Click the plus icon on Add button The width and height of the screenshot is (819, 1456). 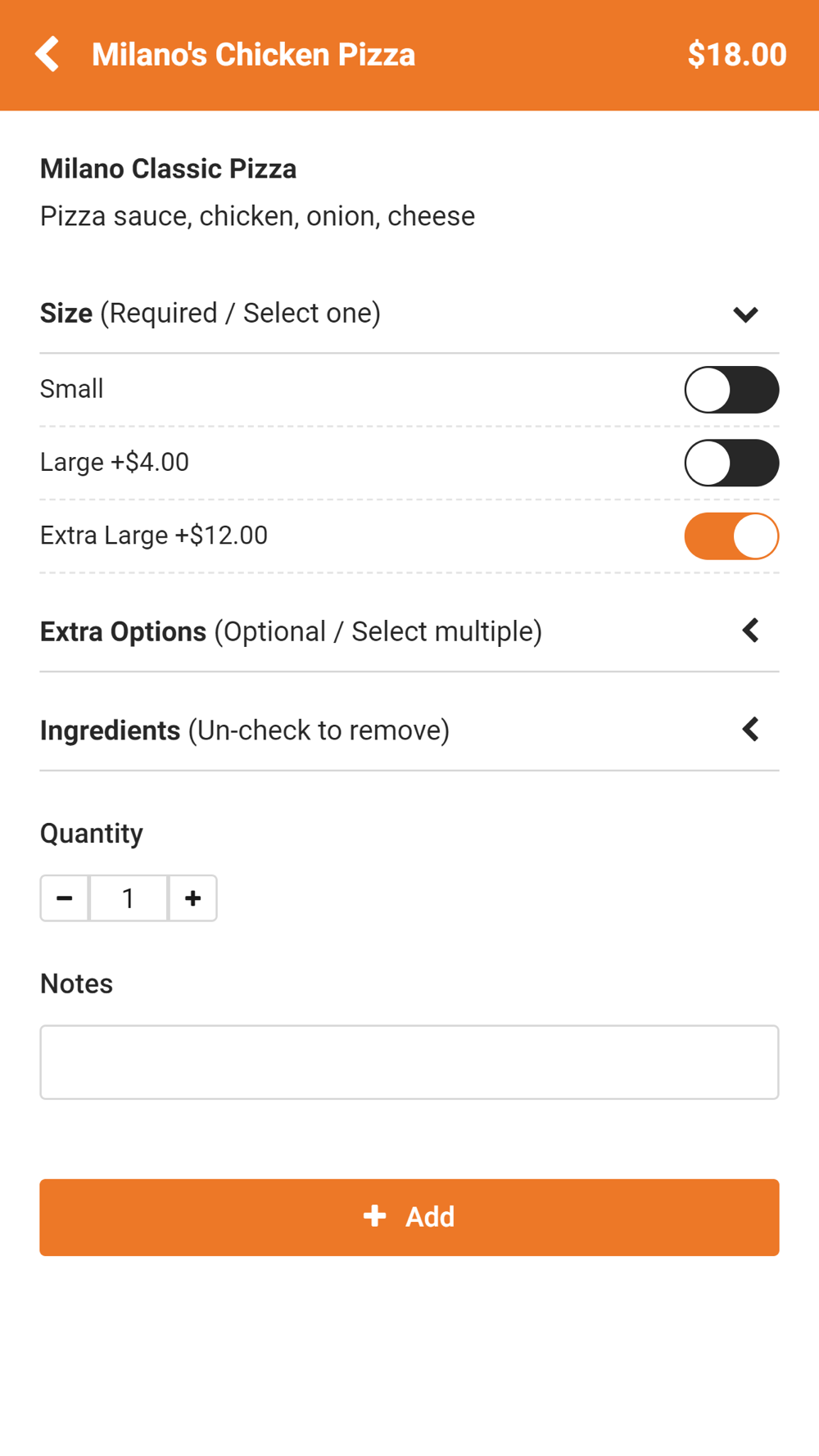tap(374, 1216)
